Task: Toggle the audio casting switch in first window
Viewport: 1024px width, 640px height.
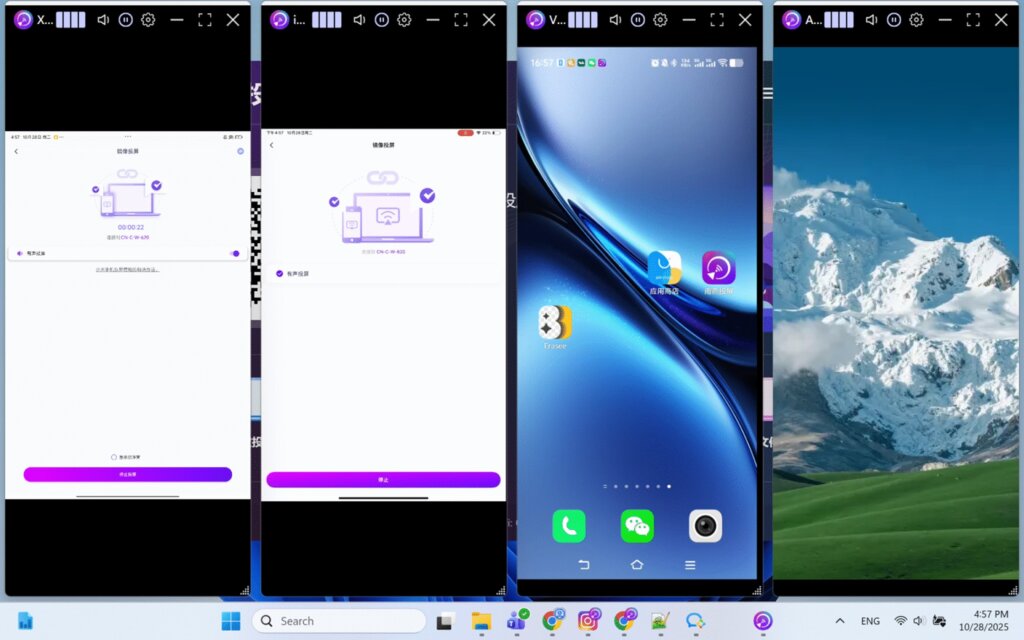Action: pyautogui.click(x=235, y=254)
